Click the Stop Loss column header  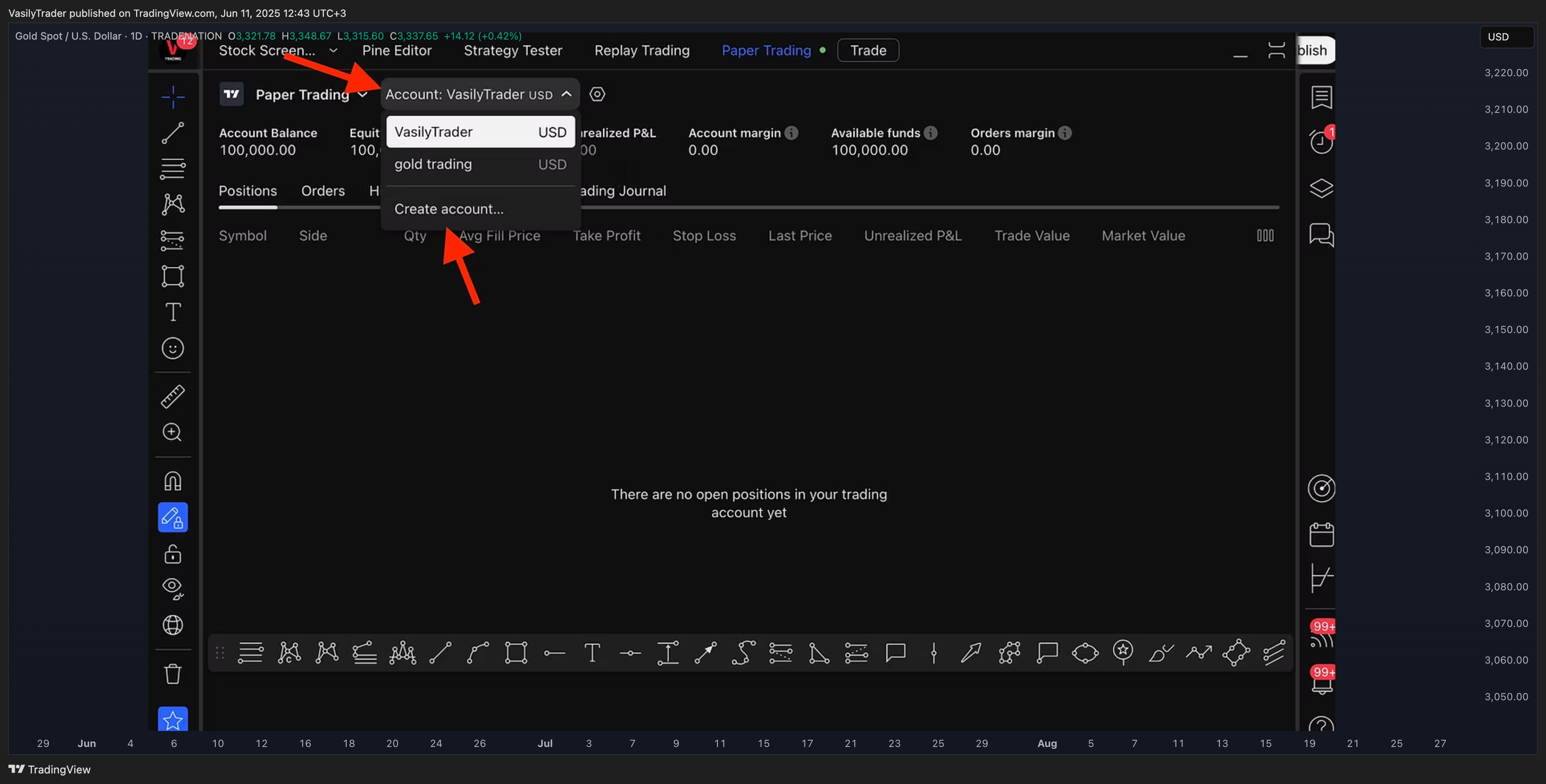704,236
